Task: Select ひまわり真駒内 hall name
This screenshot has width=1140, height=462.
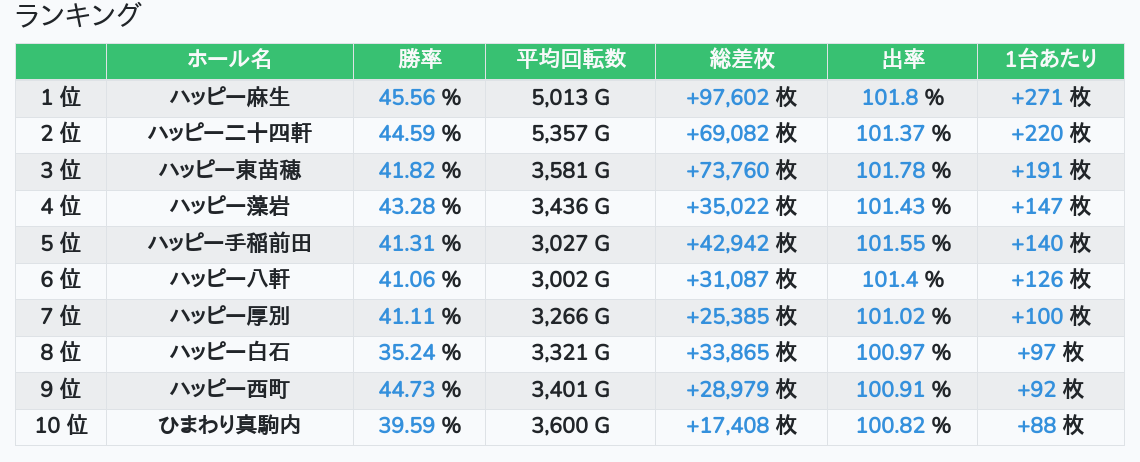Action: click(230, 426)
